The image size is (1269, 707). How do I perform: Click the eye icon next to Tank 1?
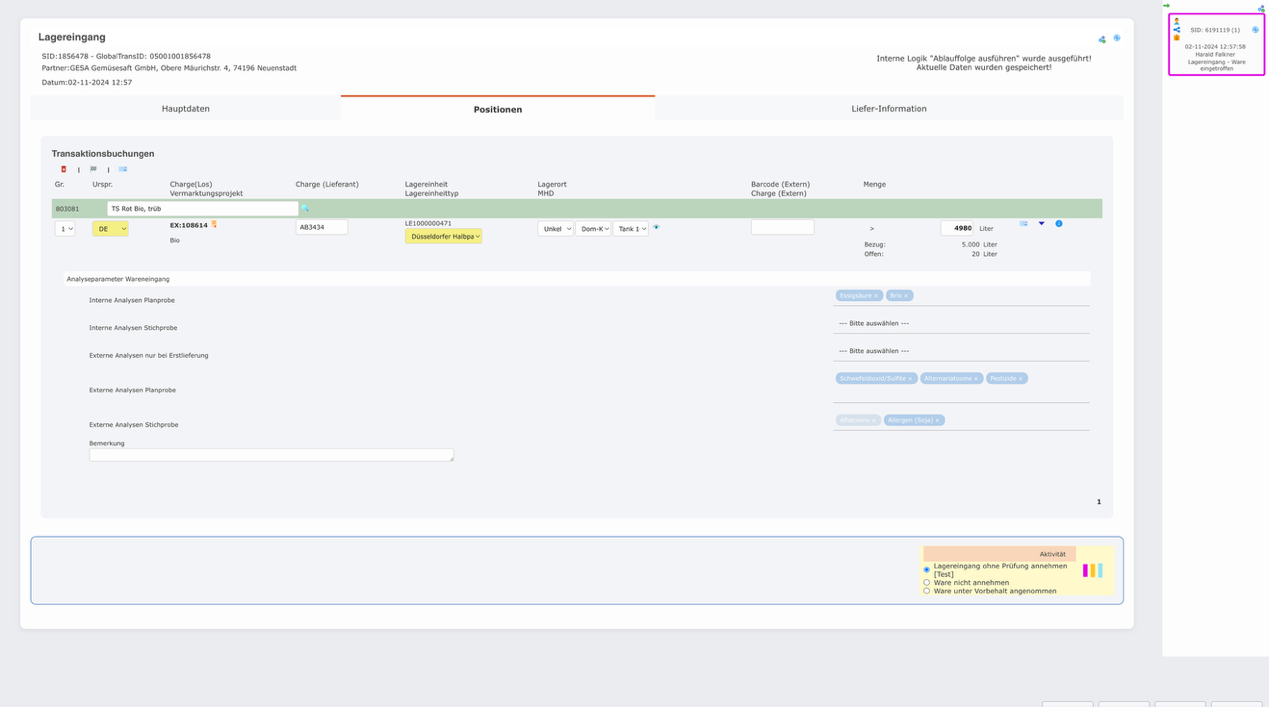coord(657,228)
